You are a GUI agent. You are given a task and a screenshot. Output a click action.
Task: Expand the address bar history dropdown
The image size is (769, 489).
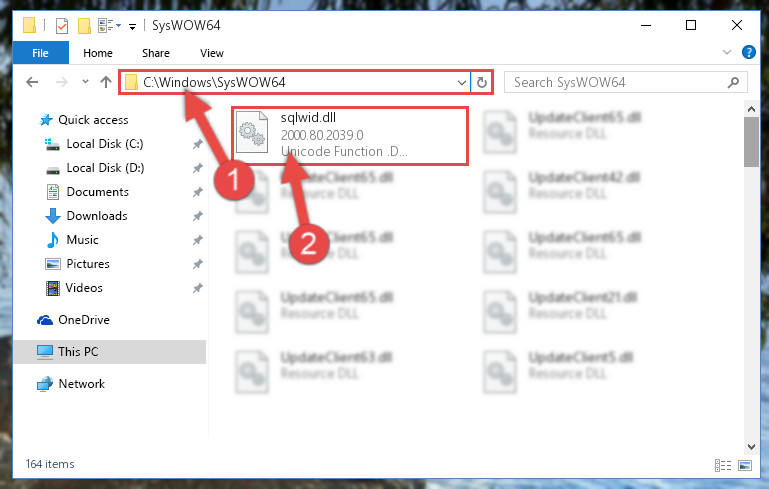461,82
